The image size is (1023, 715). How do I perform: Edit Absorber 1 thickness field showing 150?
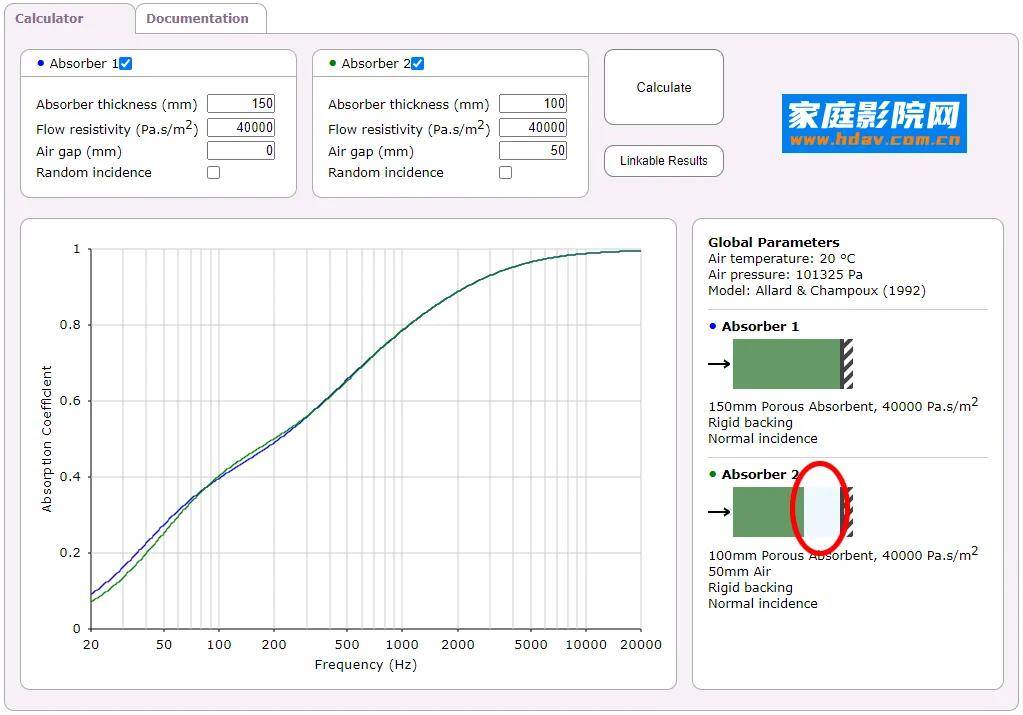click(x=241, y=103)
